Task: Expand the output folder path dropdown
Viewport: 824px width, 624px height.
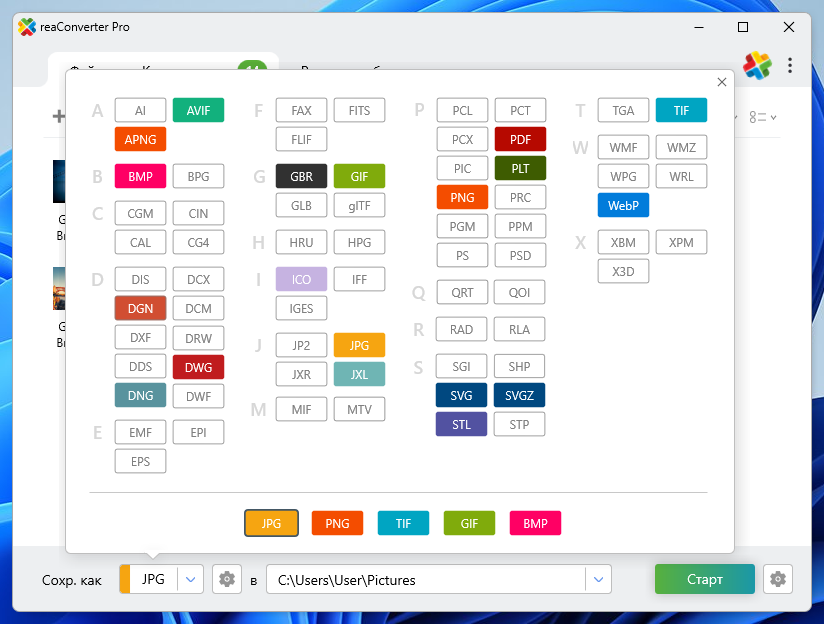Action: coord(598,579)
